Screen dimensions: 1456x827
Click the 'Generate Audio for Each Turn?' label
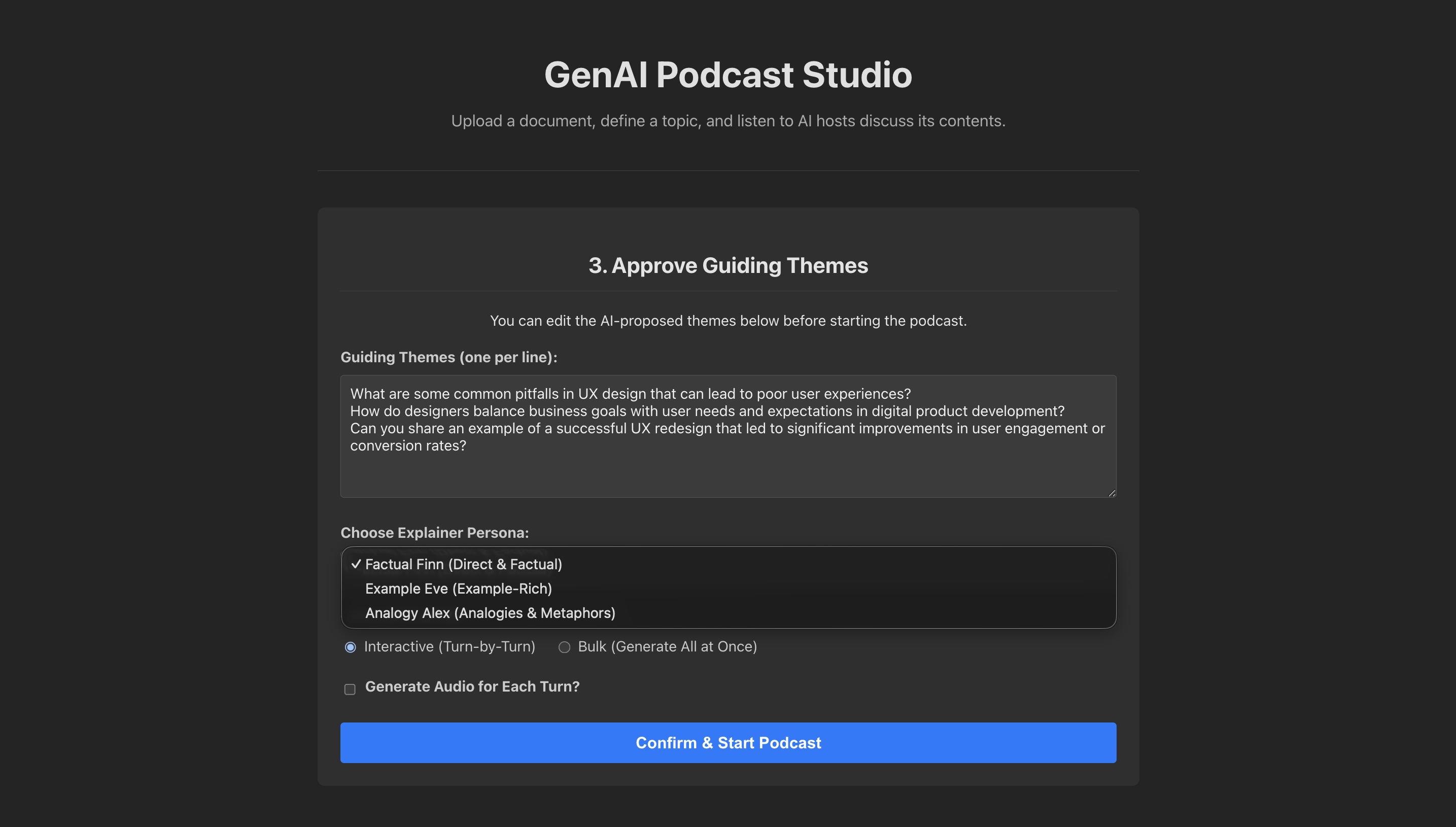(x=472, y=686)
